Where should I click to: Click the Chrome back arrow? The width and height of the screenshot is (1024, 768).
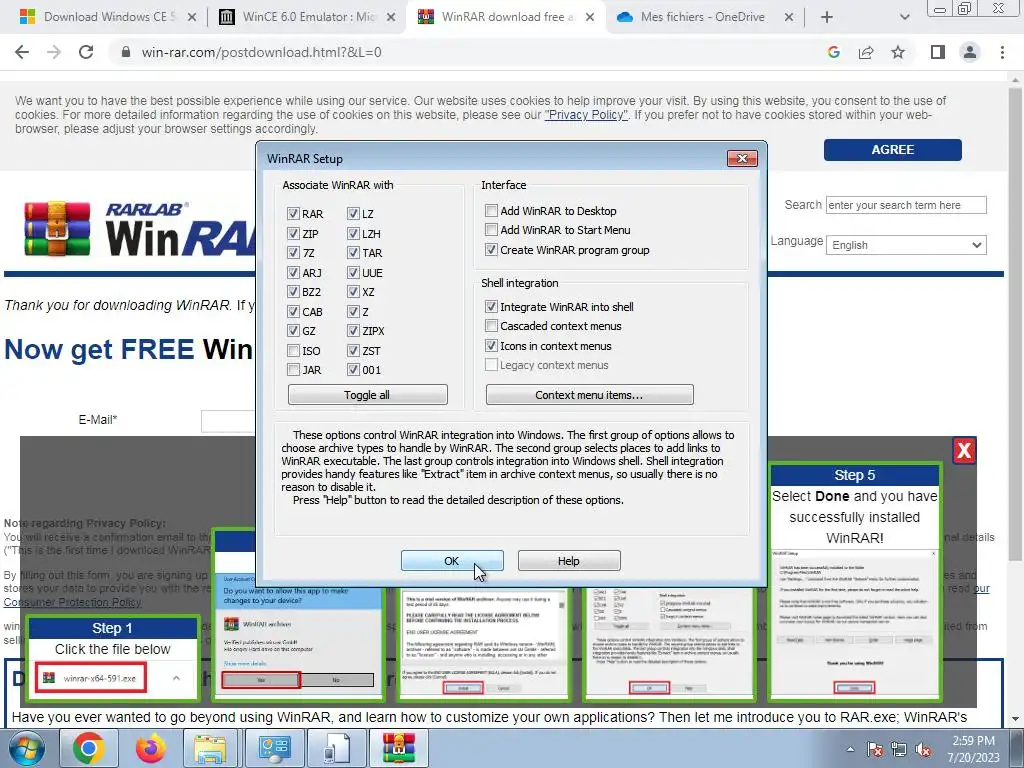(x=22, y=52)
